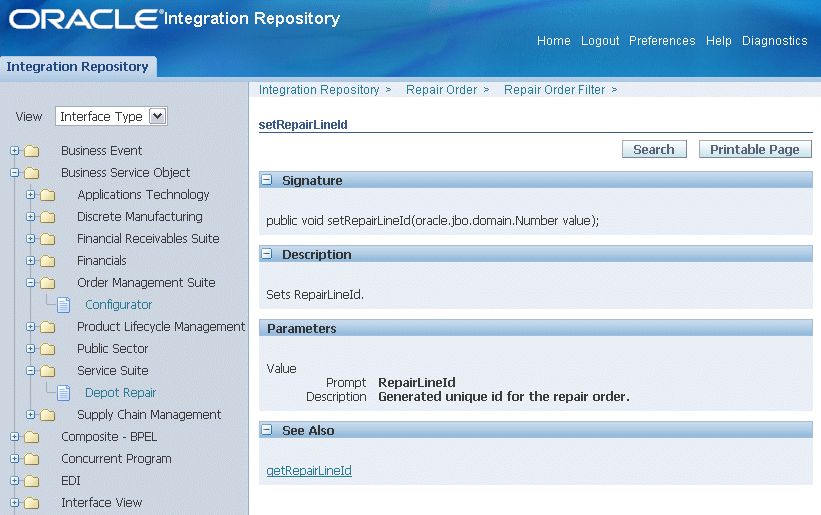Viewport: 821px width, 515px height.
Task: Select the Concurrent Program label
Action: (116, 458)
